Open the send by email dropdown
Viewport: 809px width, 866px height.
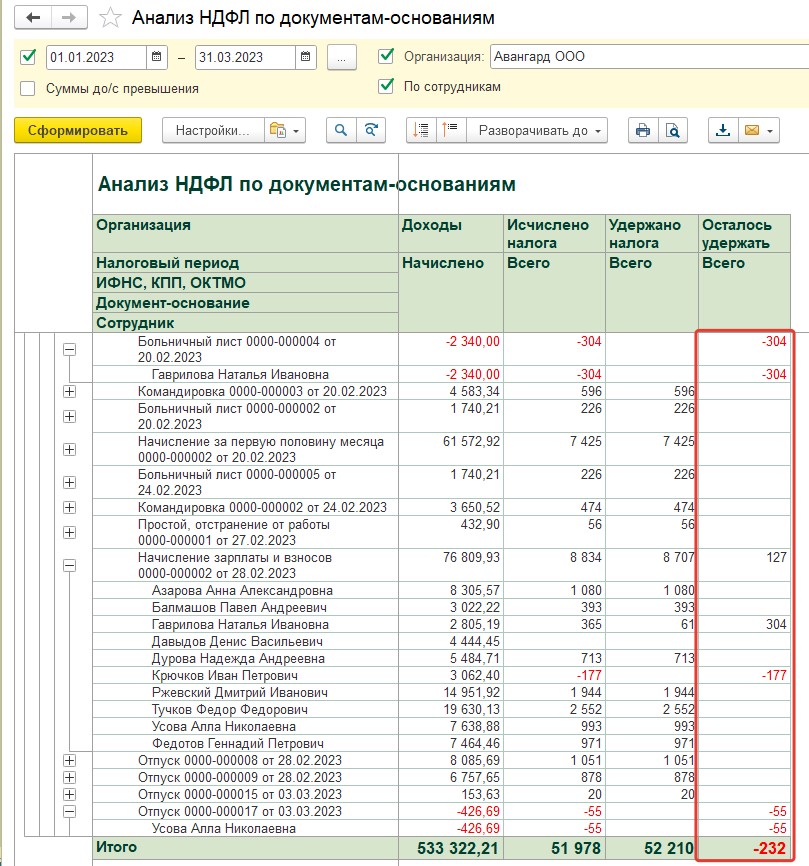(x=759, y=131)
